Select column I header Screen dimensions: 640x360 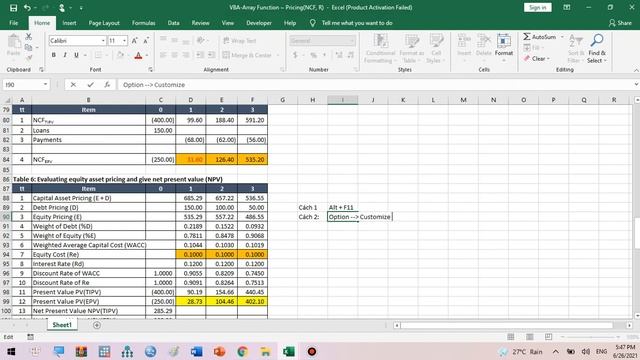pos(342,100)
